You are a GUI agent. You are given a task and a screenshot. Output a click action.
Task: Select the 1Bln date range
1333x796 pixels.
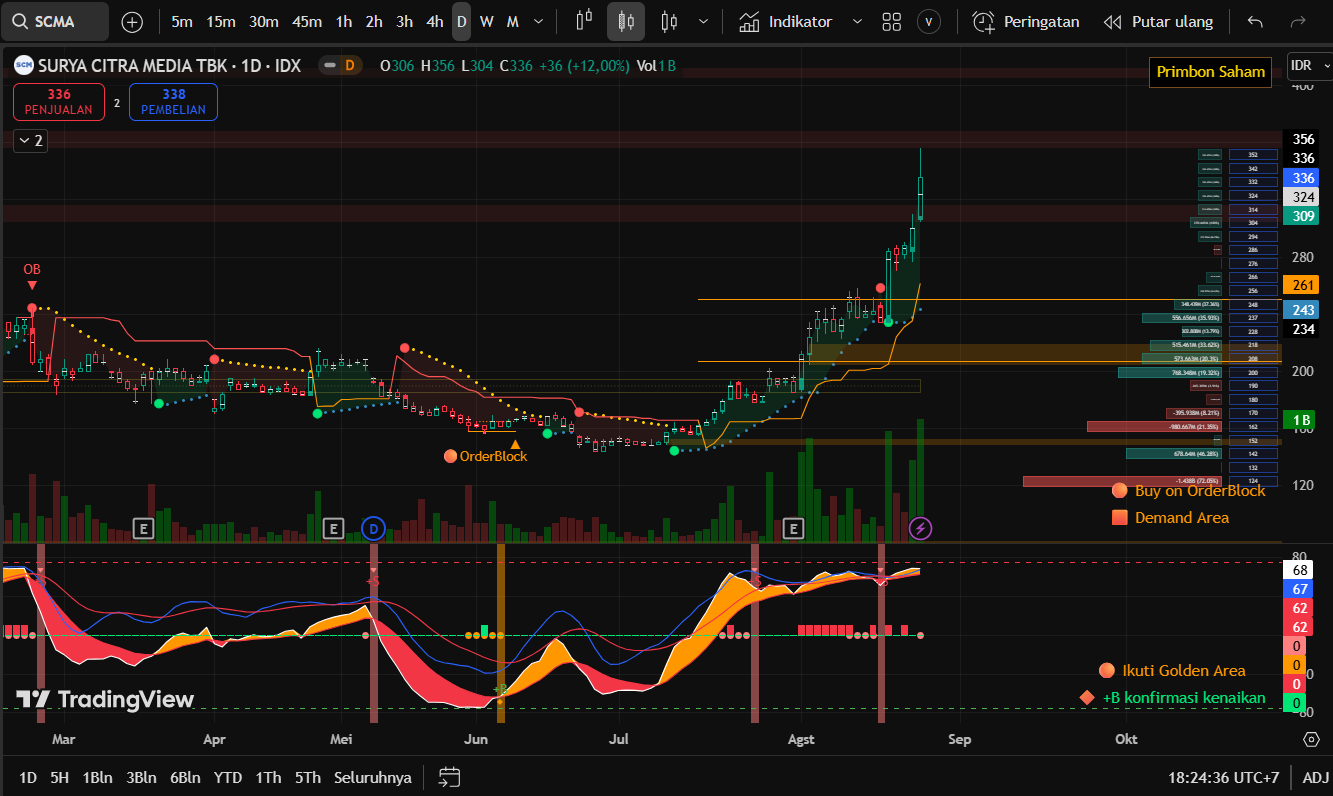click(98, 777)
